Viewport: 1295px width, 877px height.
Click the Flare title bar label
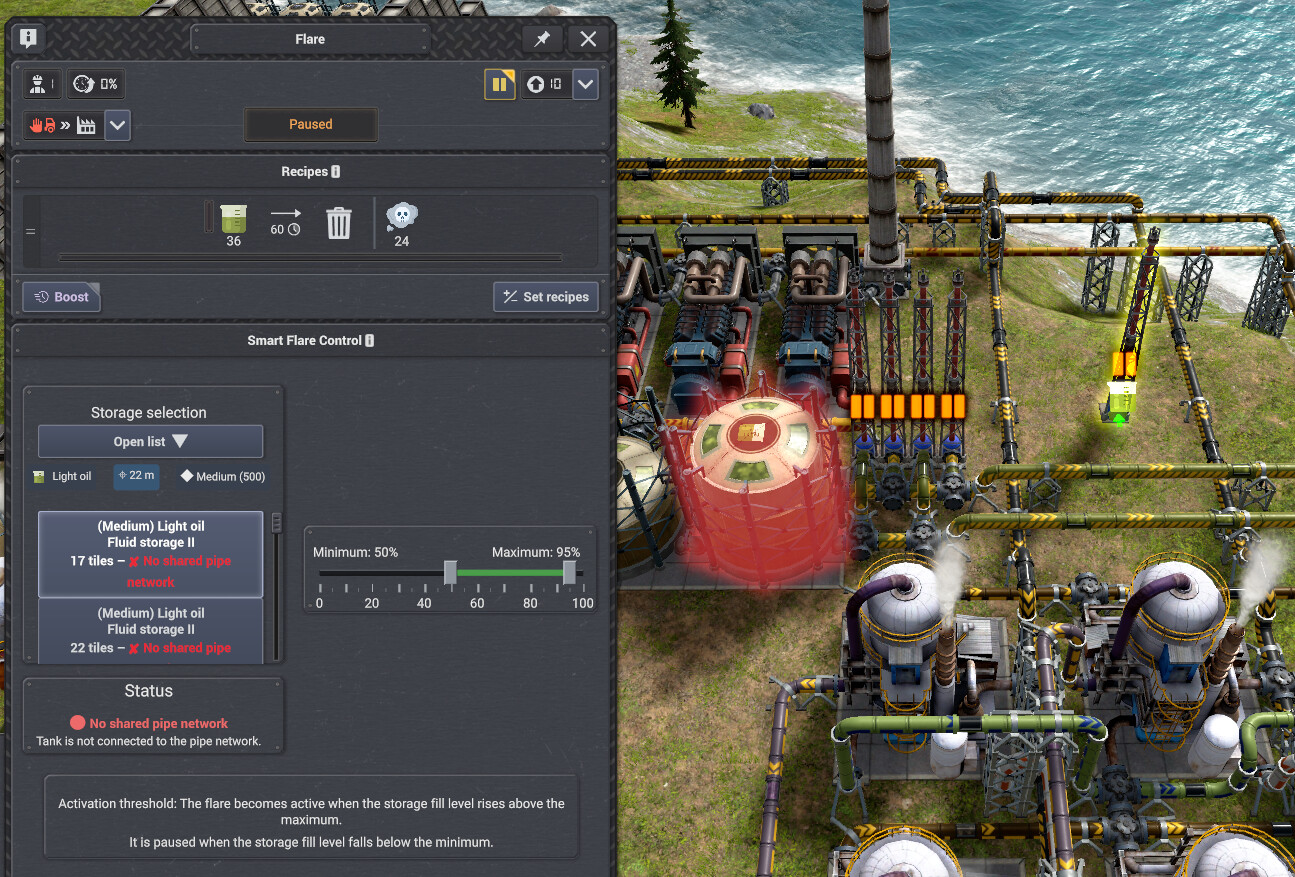coord(310,39)
